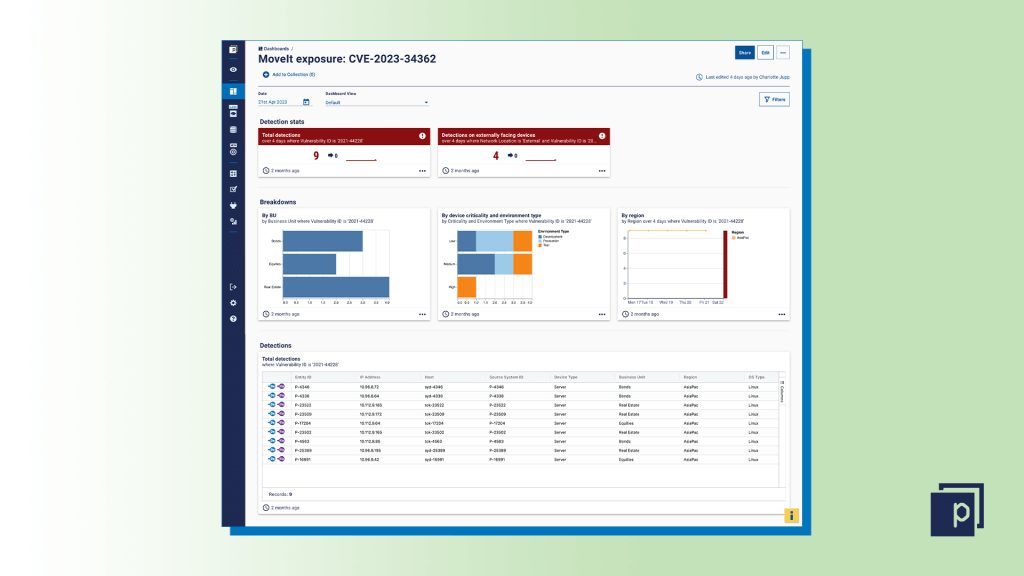The height and width of the screenshot is (576, 1024).
Task: Click the logo icon atop the sidebar
Action: [x=233, y=50]
